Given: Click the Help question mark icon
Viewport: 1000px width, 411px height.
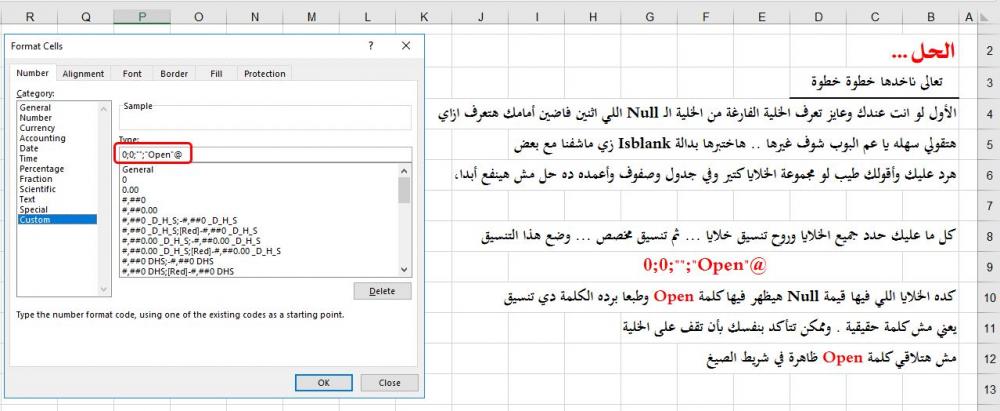Looking at the screenshot, I should click(371, 46).
